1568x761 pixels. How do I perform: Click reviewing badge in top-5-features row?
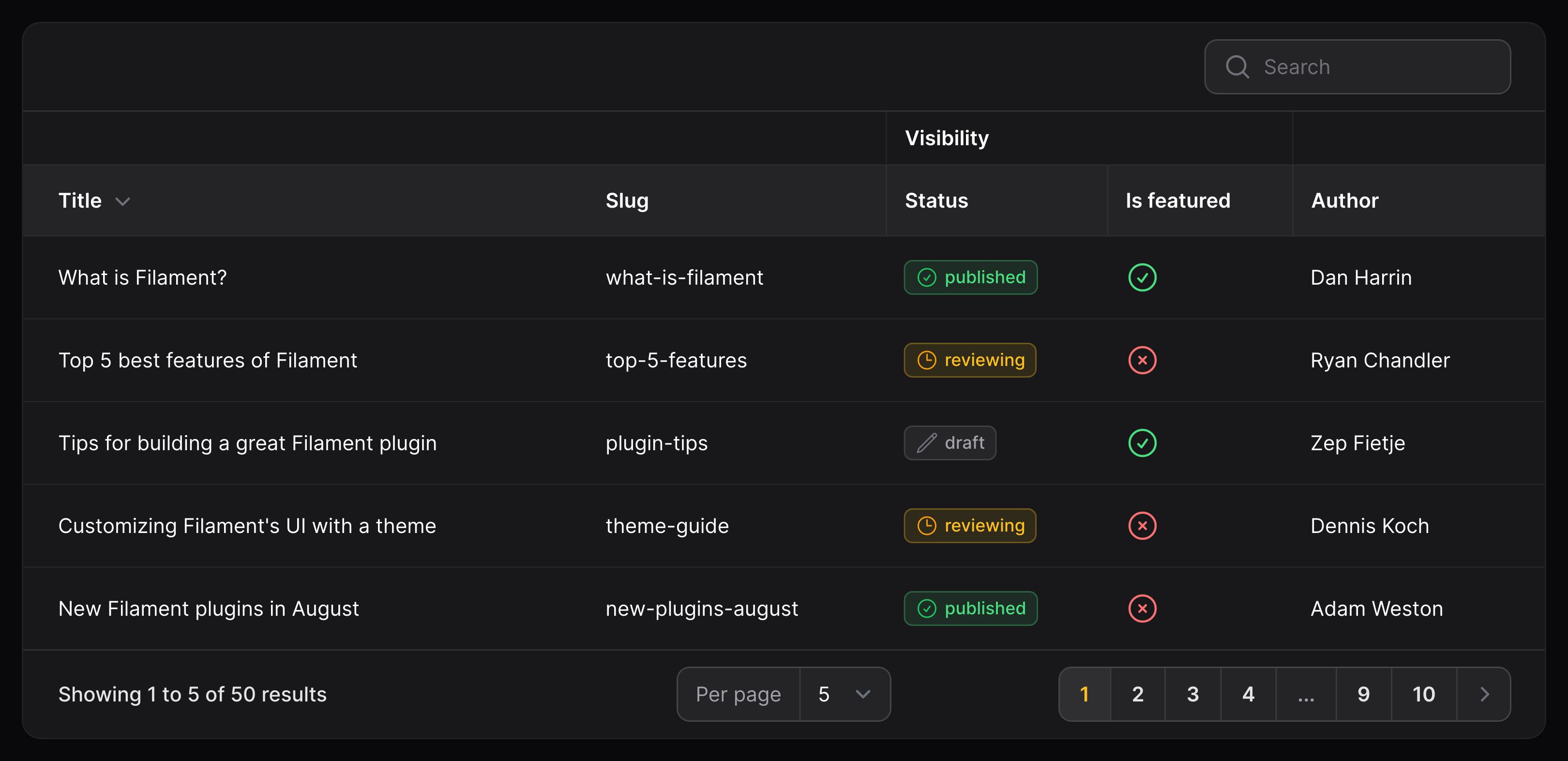[x=970, y=360]
